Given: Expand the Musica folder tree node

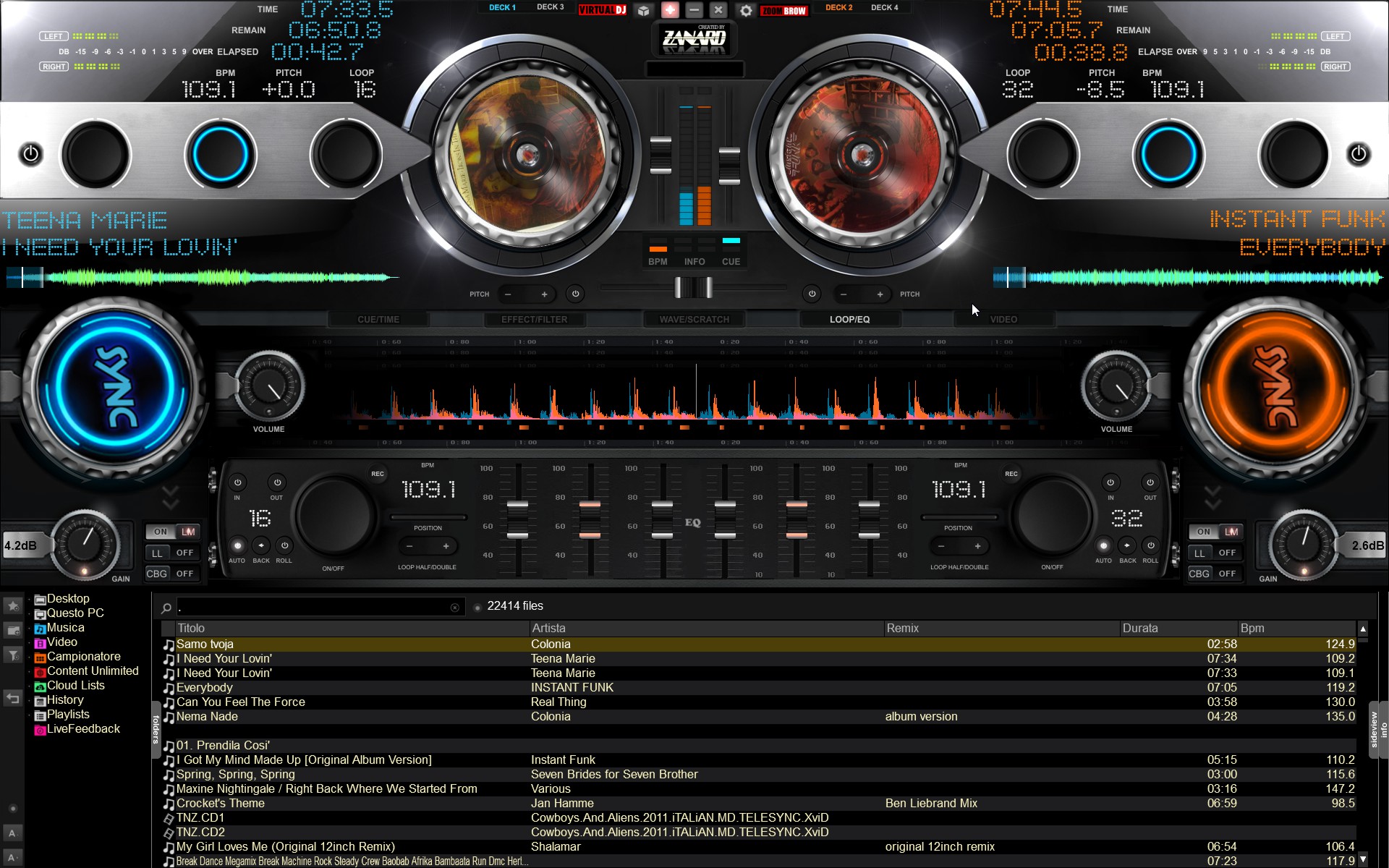Looking at the screenshot, I should pyautogui.click(x=30, y=629).
